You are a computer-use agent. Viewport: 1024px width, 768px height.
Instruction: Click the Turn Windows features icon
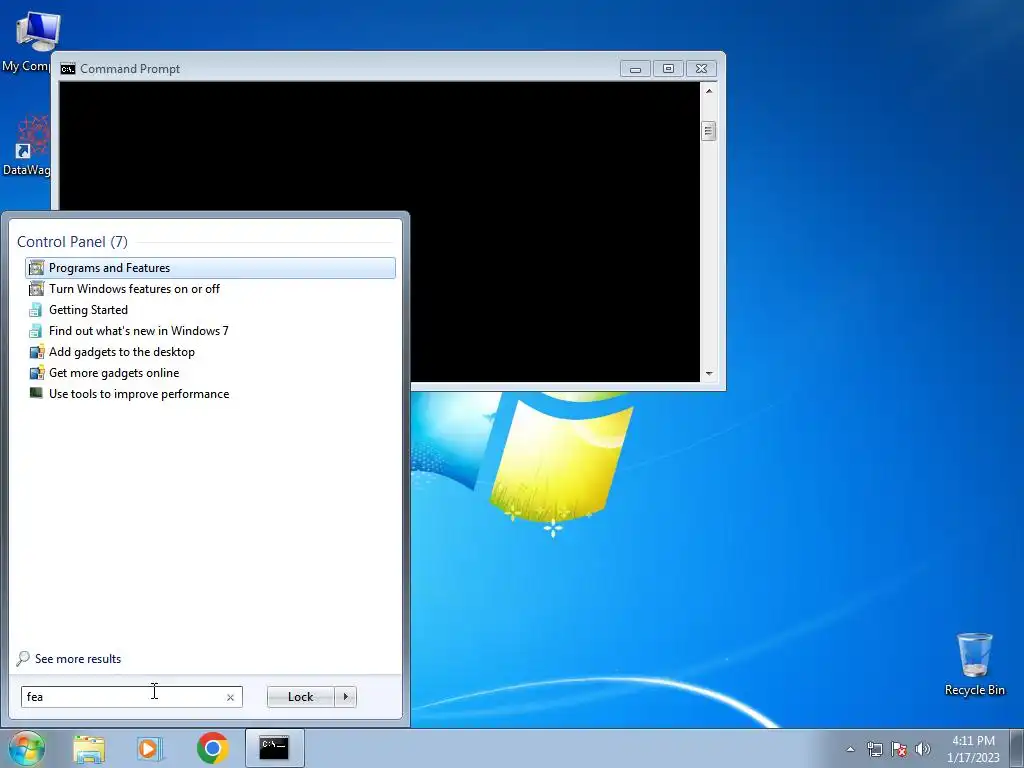(x=37, y=289)
